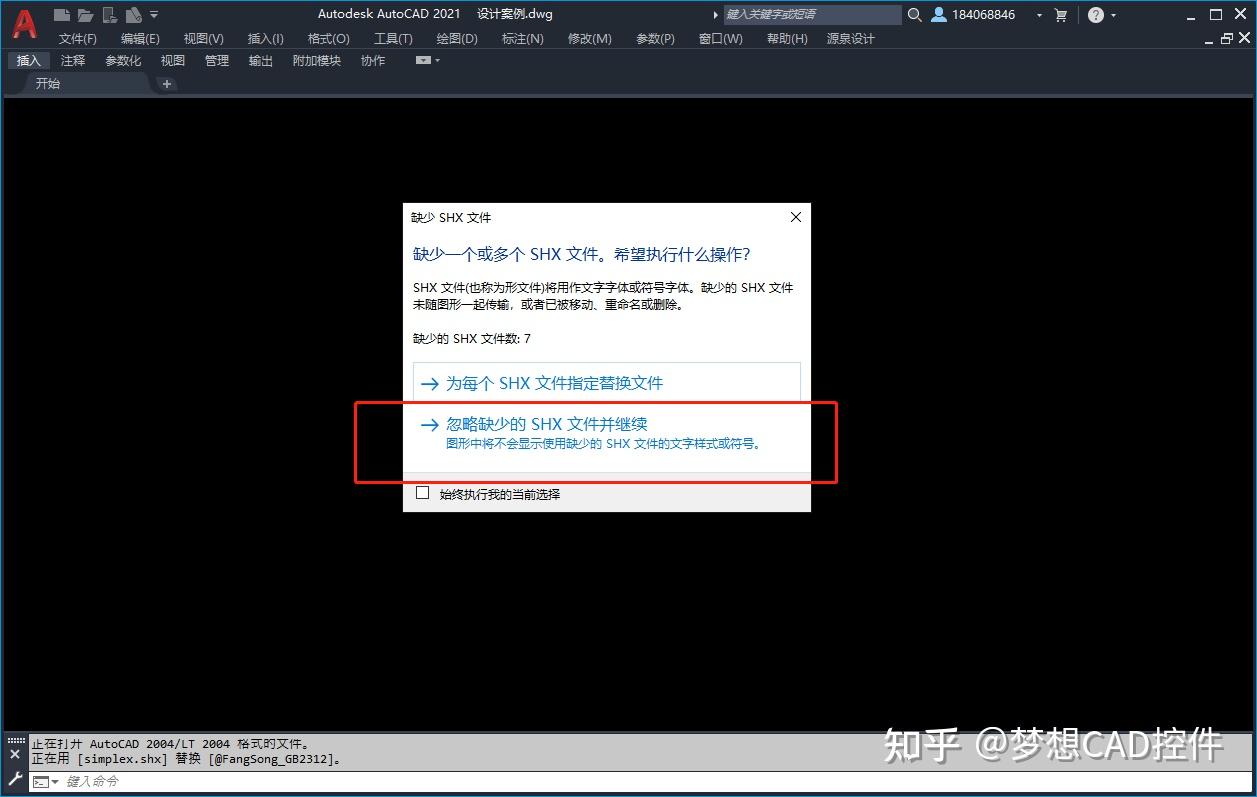Switch to the 视图 ribbon tab
1257x797 pixels.
[x=173, y=61]
